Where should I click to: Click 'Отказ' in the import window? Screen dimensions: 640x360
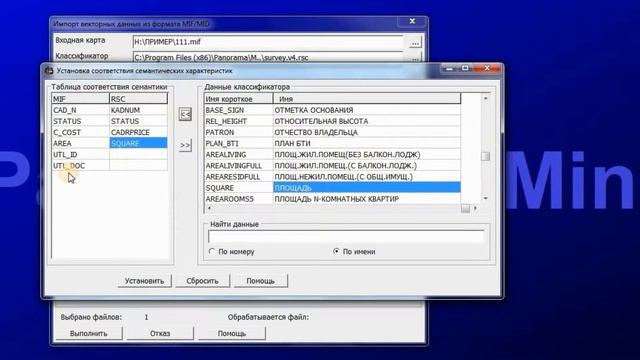[x=160, y=333]
